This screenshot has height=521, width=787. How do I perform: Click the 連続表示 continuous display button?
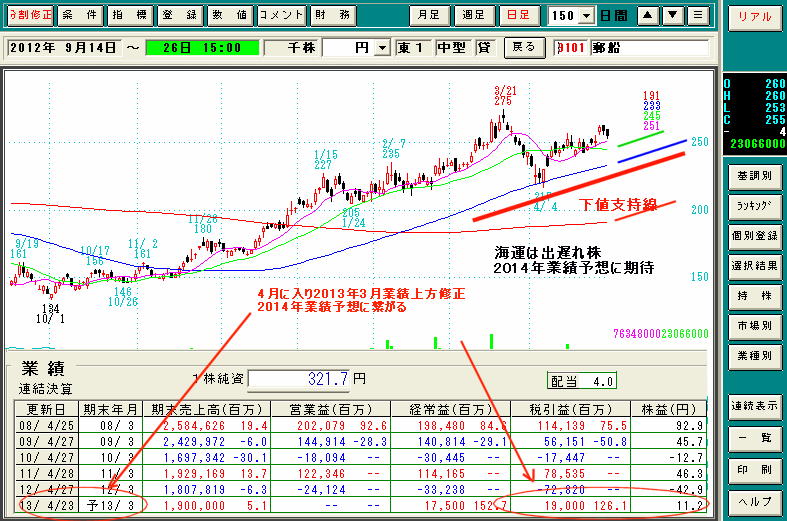pyautogui.click(x=754, y=406)
